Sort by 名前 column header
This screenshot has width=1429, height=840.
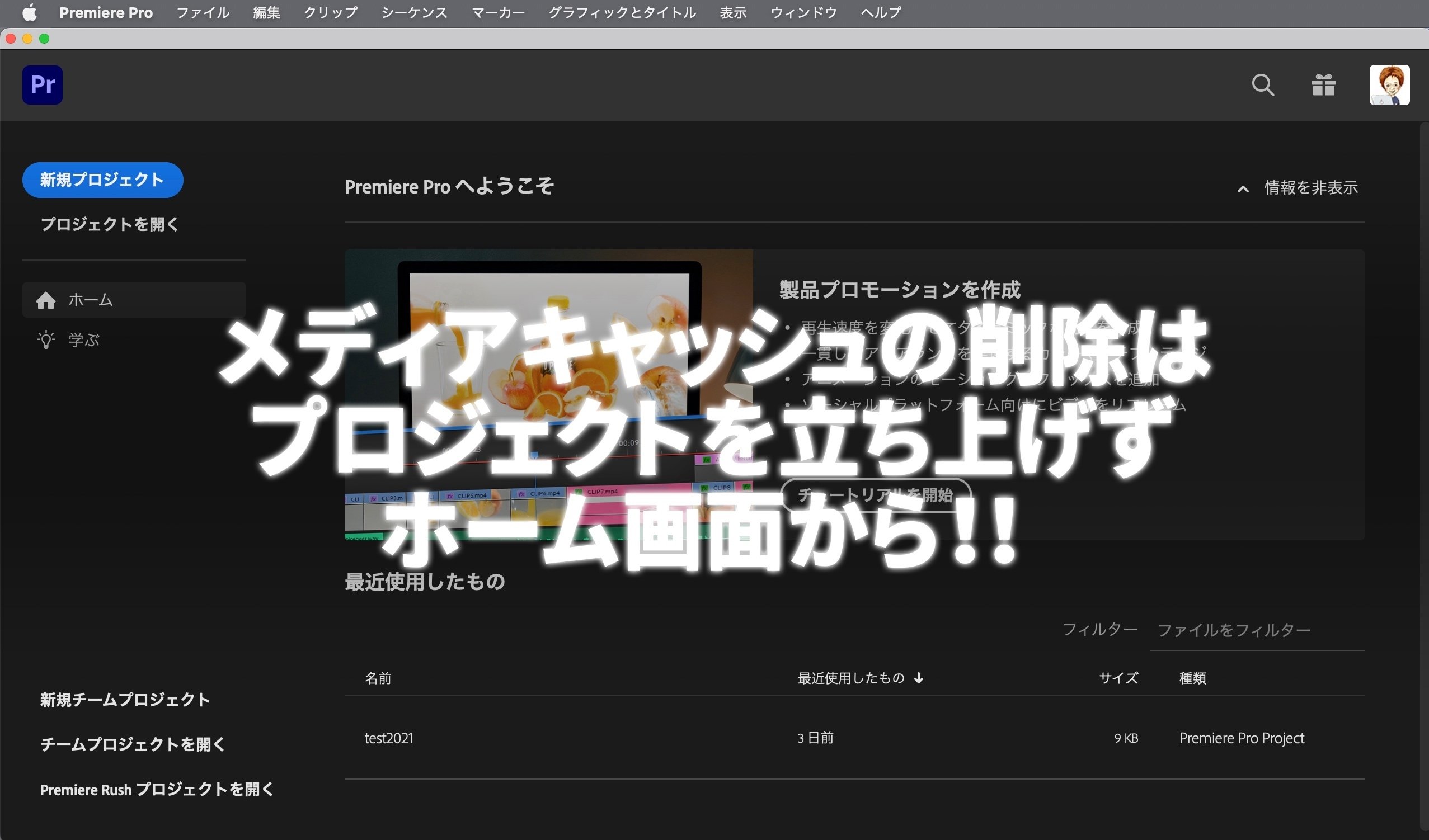click(378, 678)
